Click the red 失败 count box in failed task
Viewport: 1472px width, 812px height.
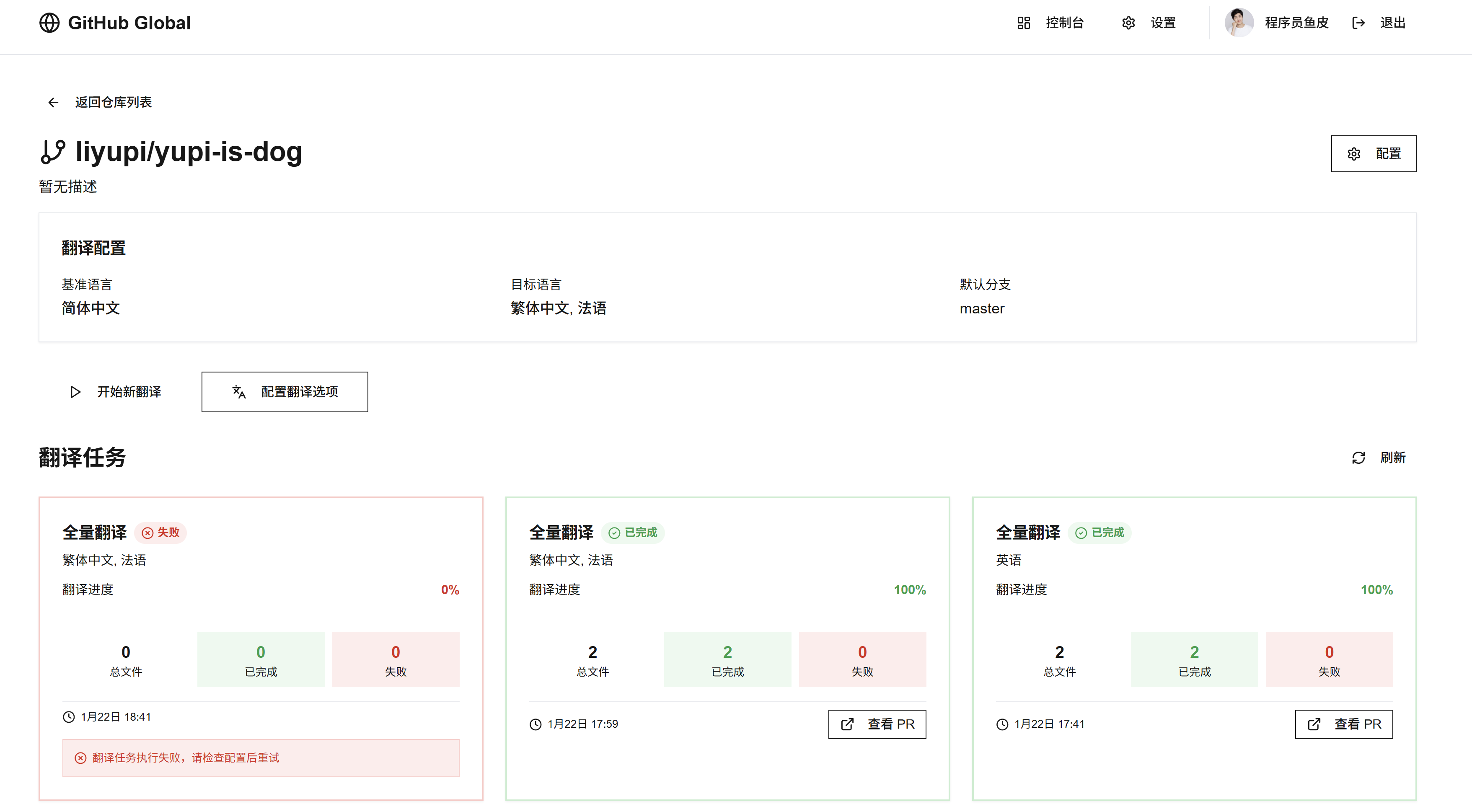click(x=396, y=659)
